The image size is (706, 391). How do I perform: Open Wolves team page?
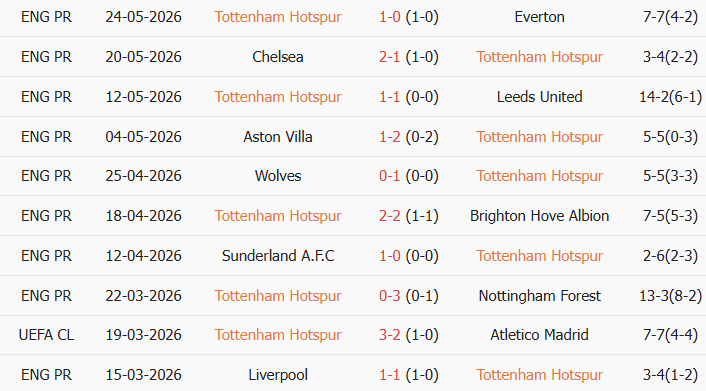click(278, 176)
